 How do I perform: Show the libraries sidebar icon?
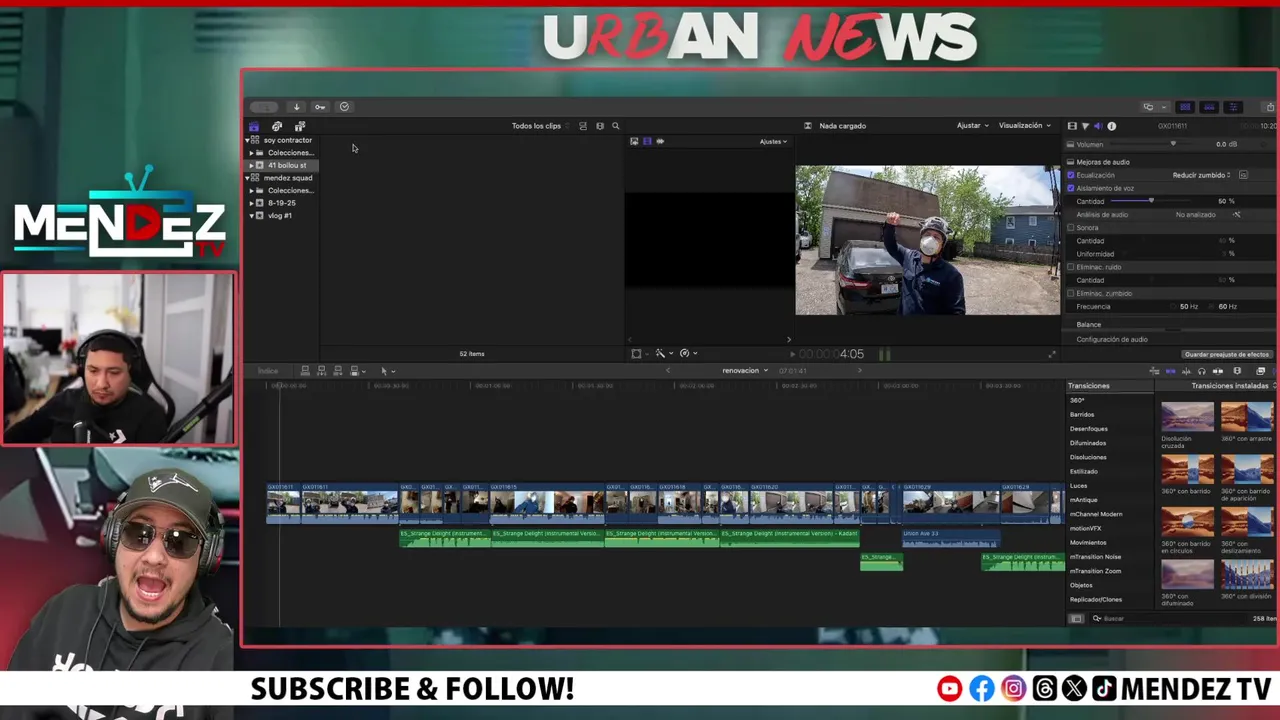tap(254, 126)
